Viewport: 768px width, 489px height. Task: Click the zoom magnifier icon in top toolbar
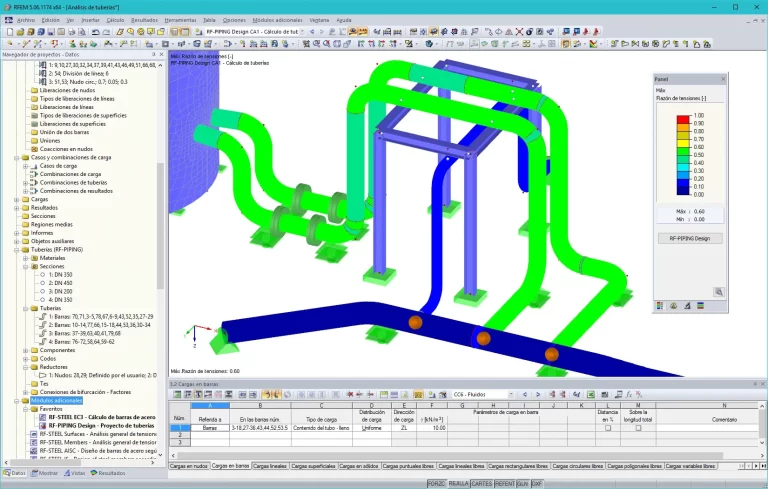coord(130,32)
